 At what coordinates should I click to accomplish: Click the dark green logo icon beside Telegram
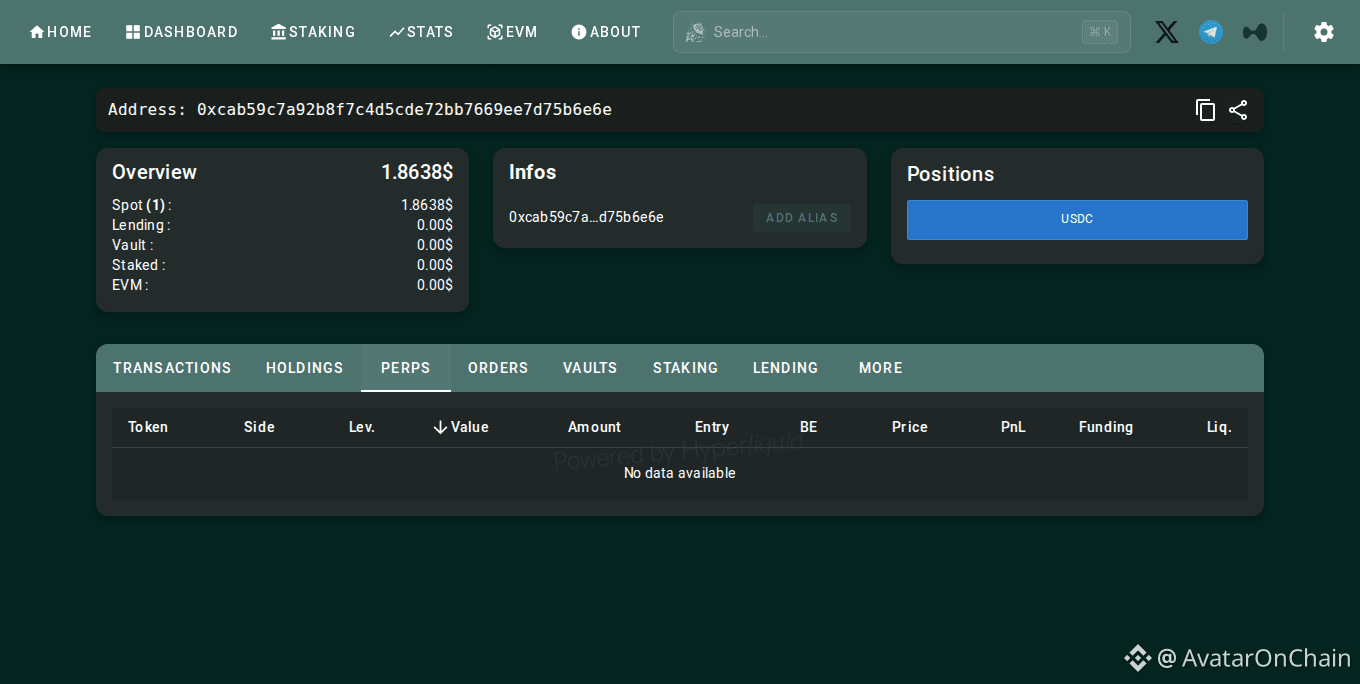click(1255, 32)
